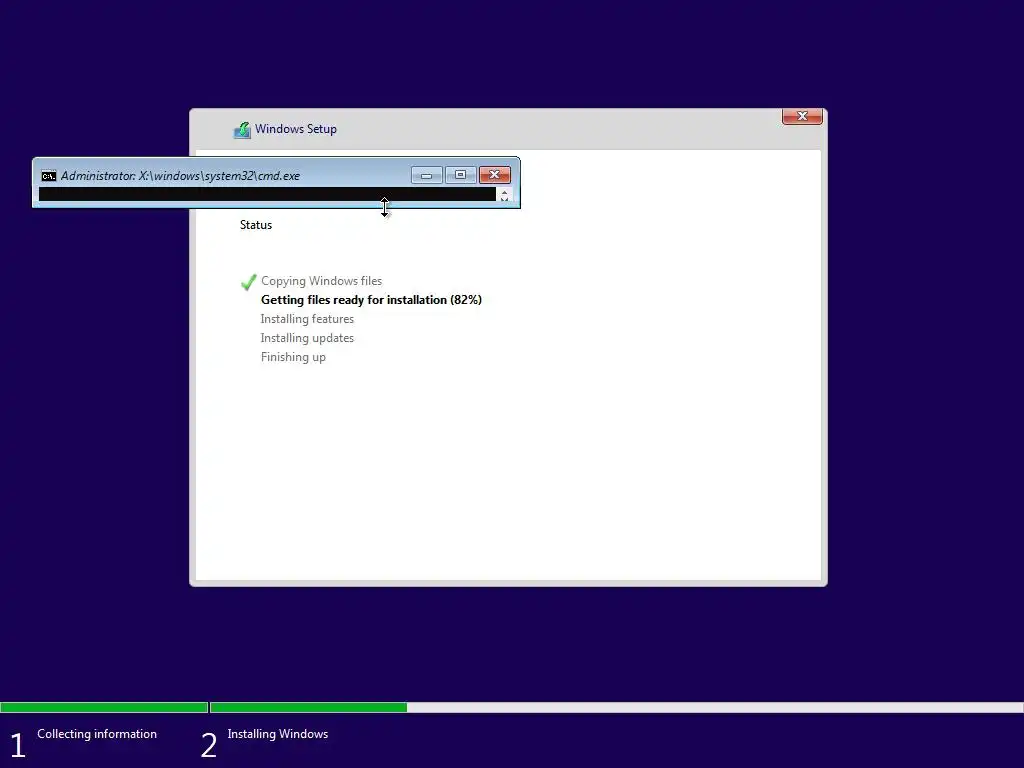
Task: Click the Installing Windows progress bar
Action: click(x=616, y=707)
